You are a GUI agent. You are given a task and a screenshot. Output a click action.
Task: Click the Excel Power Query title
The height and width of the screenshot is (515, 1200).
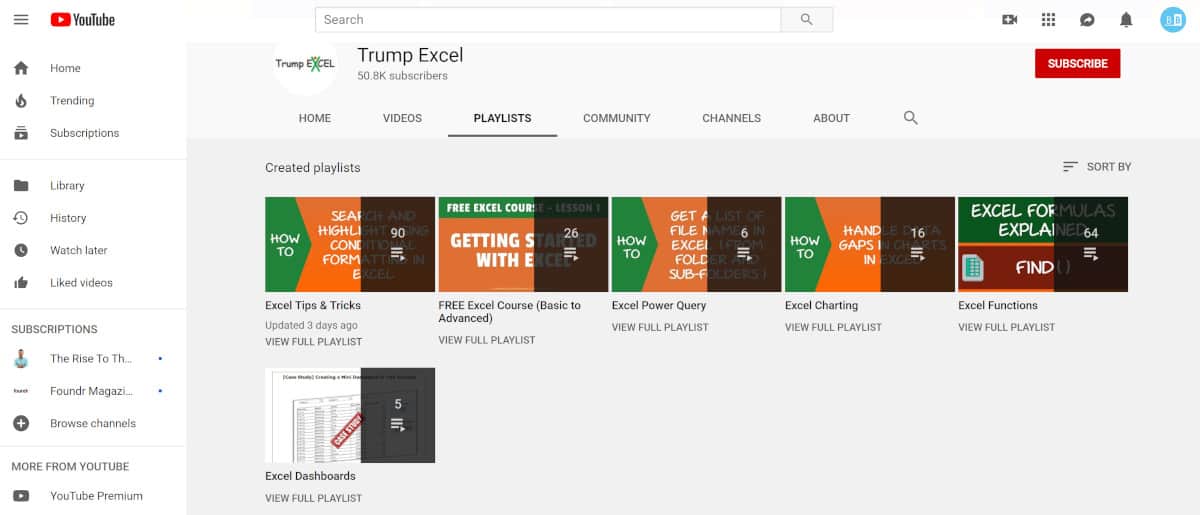(x=659, y=305)
